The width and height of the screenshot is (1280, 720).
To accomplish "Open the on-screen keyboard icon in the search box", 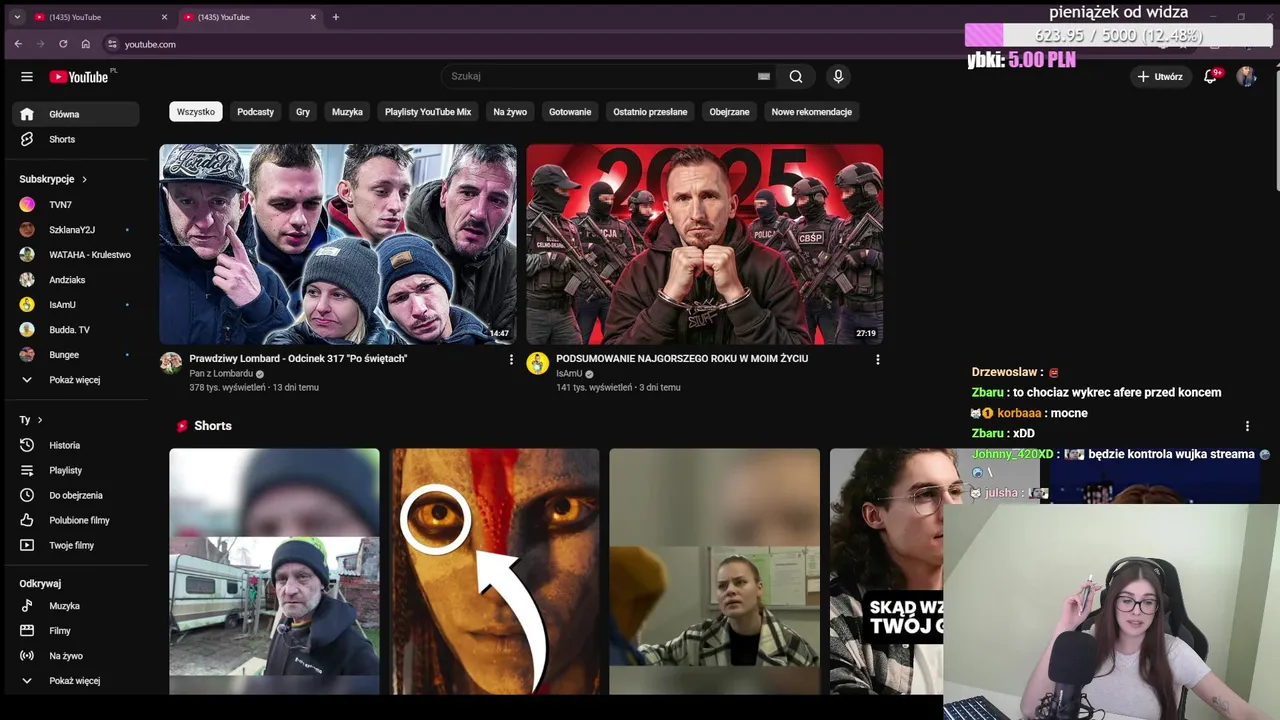I will click(764, 76).
